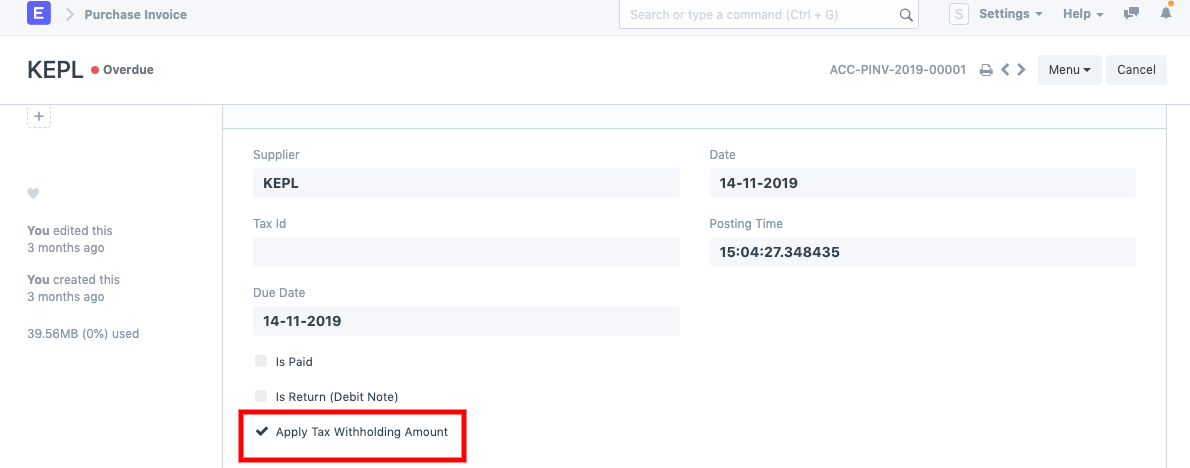Click the search magnifier icon

[905, 15]
